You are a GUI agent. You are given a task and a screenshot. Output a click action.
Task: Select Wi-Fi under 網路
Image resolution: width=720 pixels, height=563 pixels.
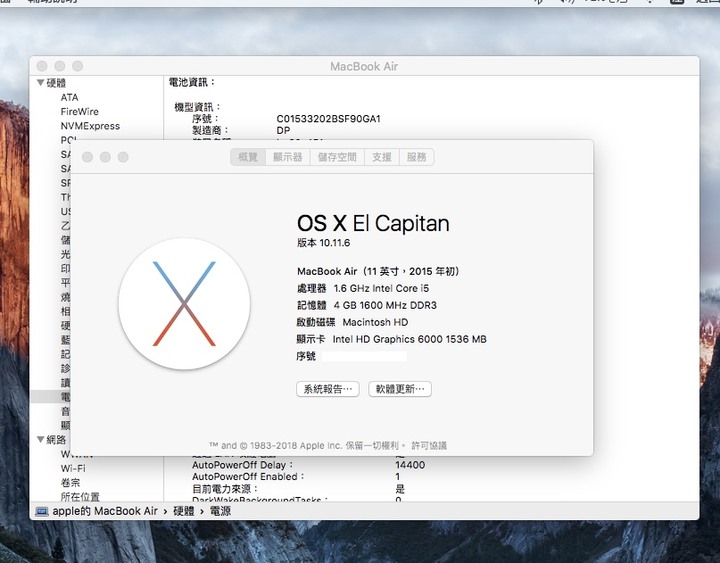point(73,468)
